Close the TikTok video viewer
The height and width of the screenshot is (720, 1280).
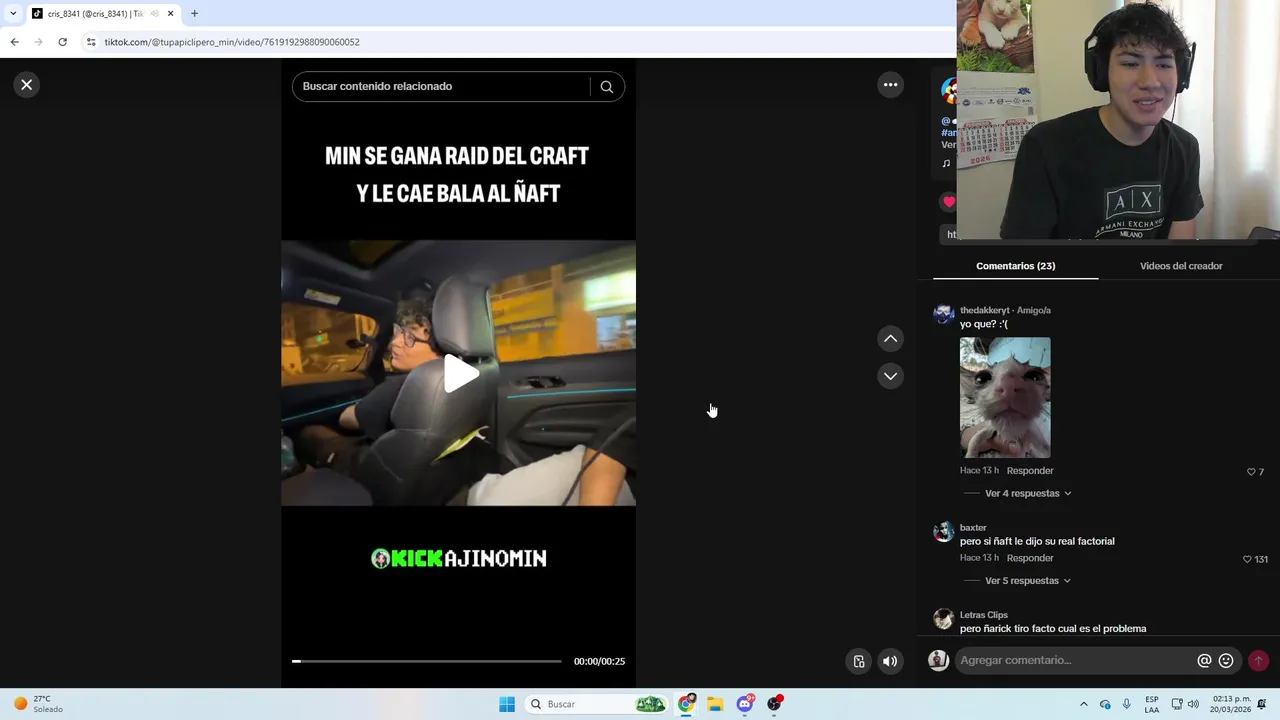coord(27,85)
